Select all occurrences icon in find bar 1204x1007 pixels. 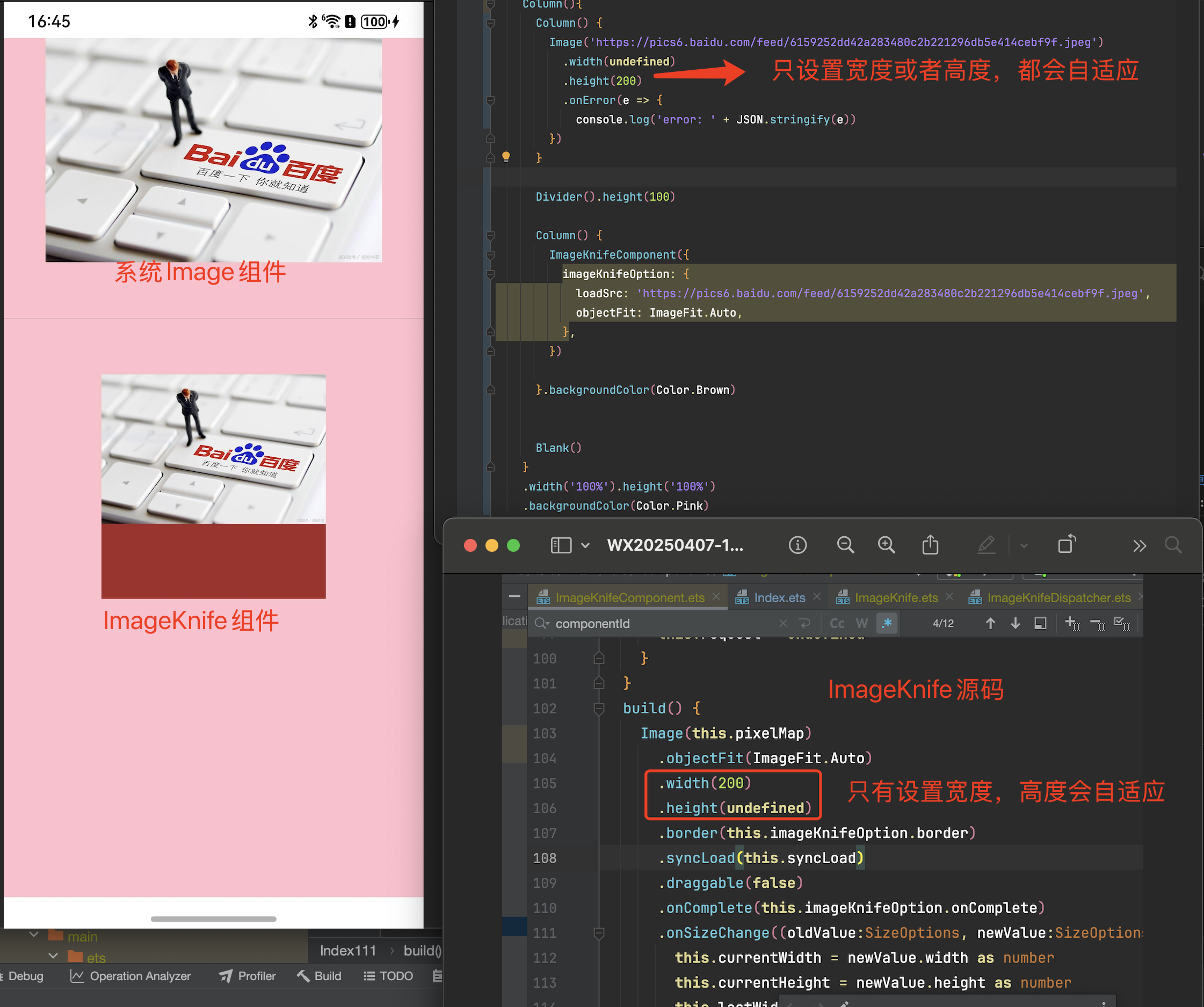tap(1122, 624)
